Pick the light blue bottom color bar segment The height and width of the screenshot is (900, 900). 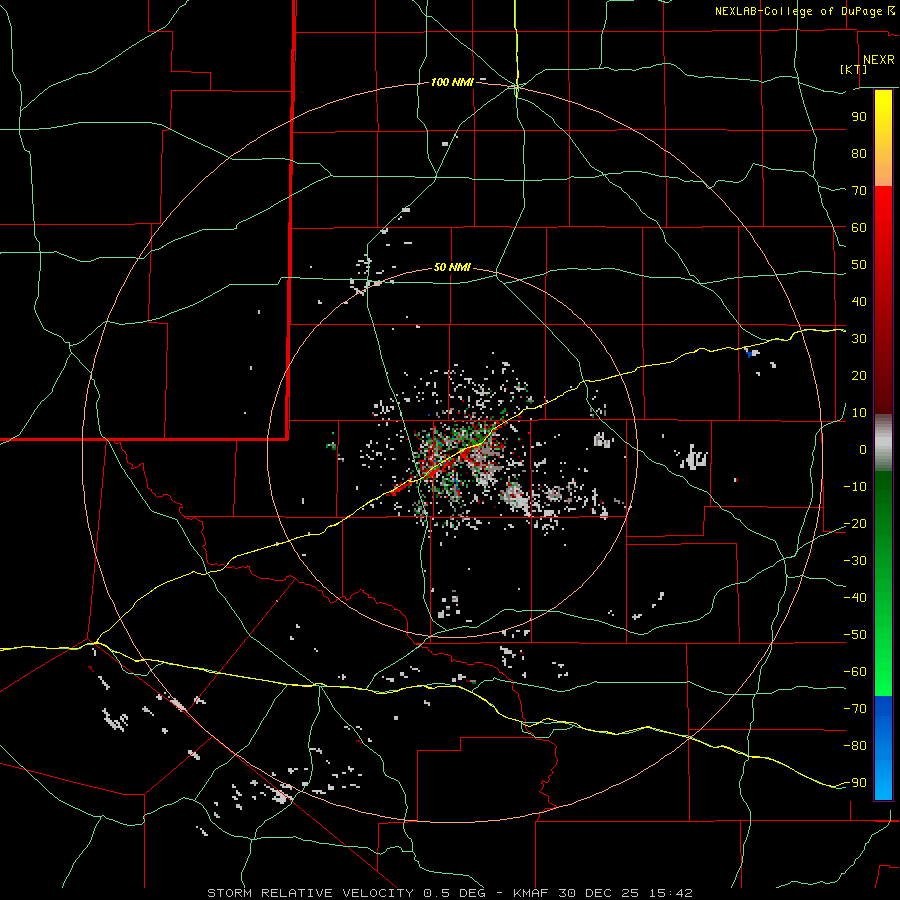pyautogui.click(x=883, y=781)
